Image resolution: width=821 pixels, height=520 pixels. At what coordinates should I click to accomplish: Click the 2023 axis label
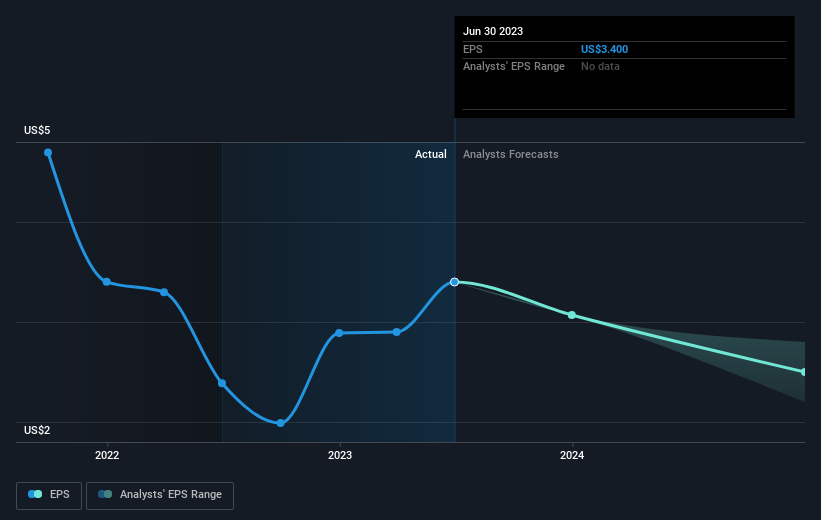pos(340,456)
